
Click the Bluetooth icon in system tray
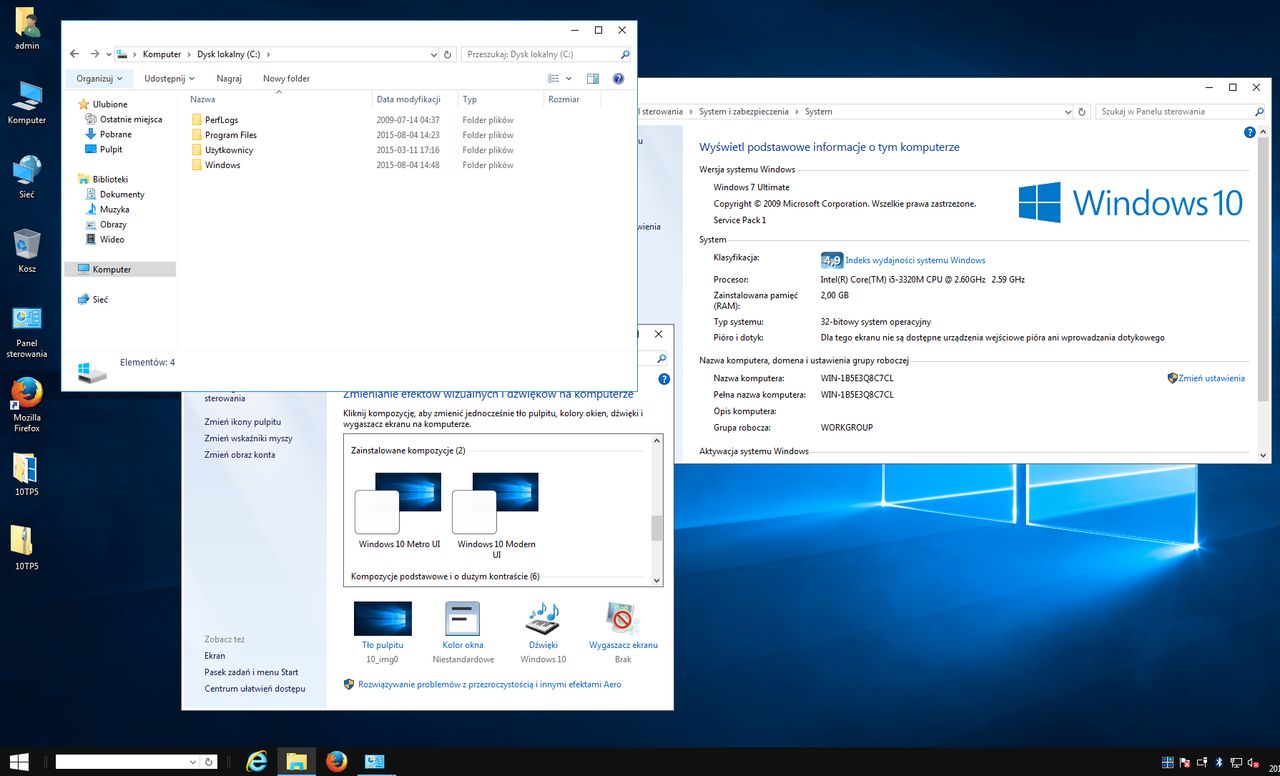click(x=1218, y=762)
